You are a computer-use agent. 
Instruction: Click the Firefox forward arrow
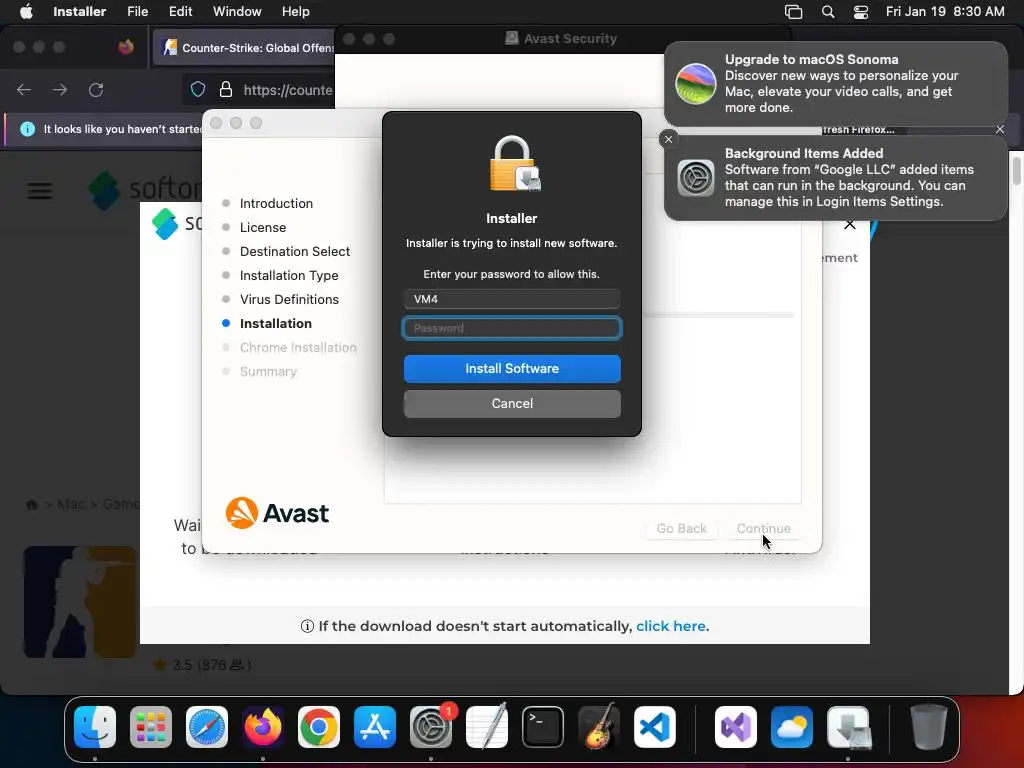[x=60, y=89]
